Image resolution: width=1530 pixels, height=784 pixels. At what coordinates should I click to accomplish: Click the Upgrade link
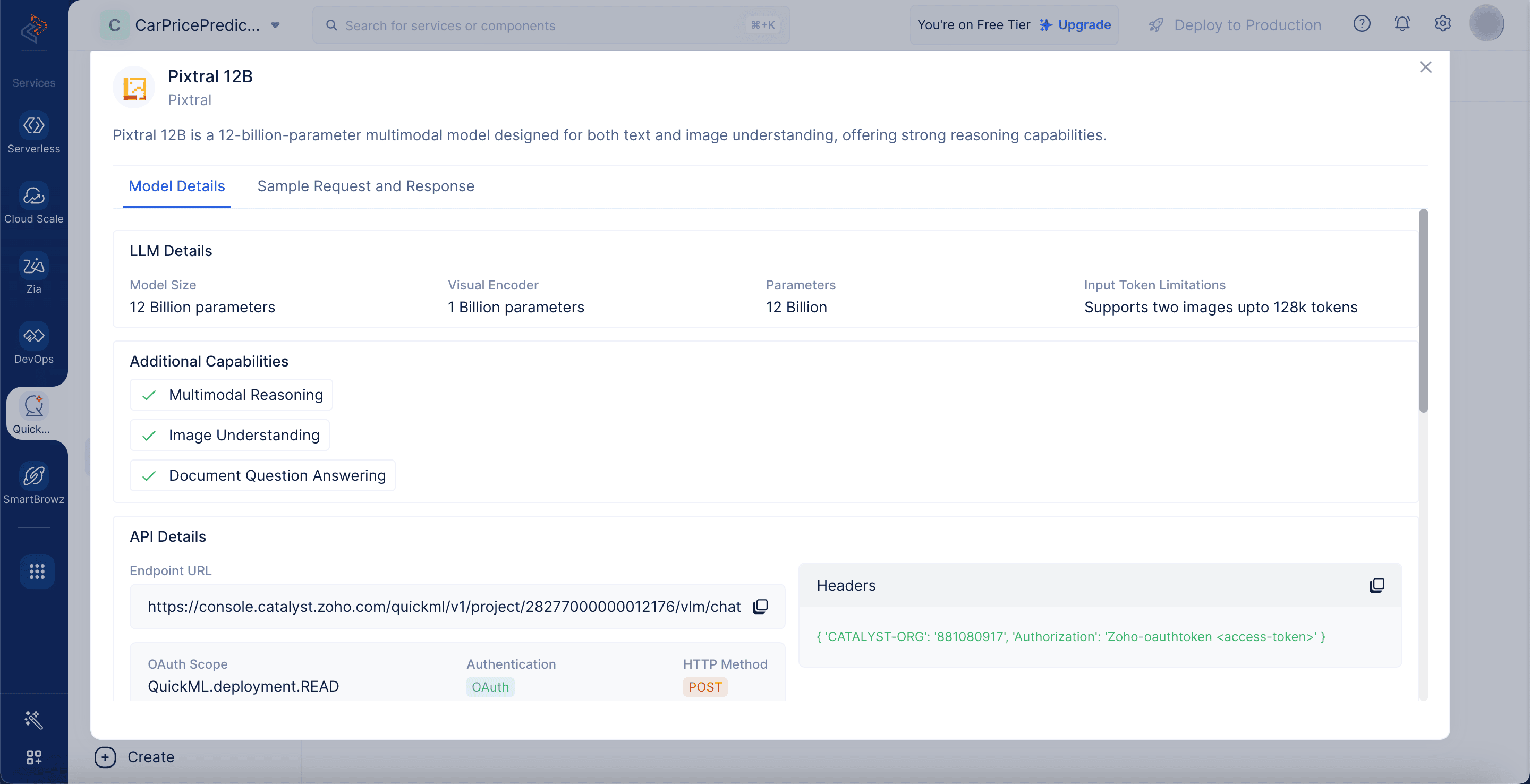click(1076, 25)
